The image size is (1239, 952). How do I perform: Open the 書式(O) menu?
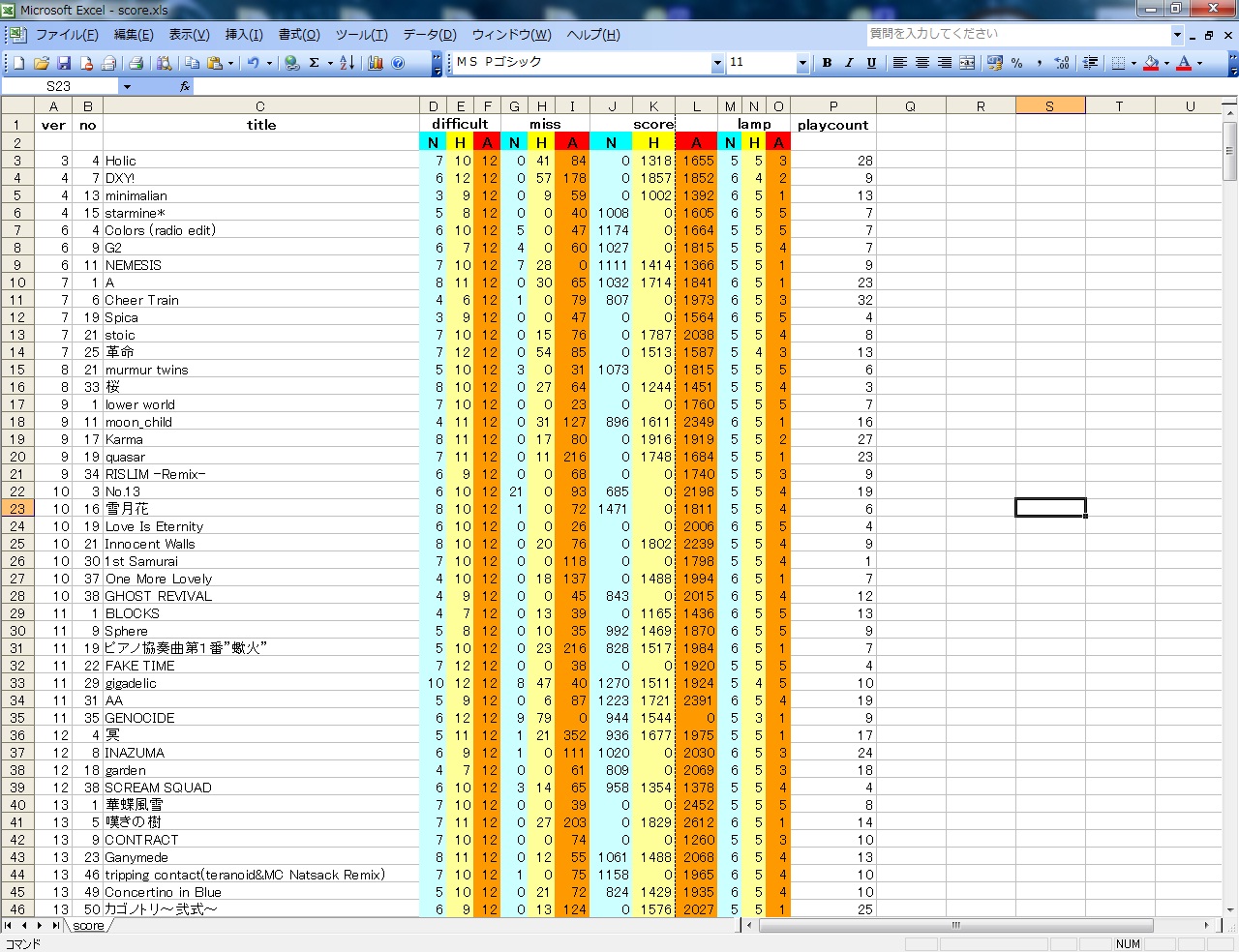point(299,35)
